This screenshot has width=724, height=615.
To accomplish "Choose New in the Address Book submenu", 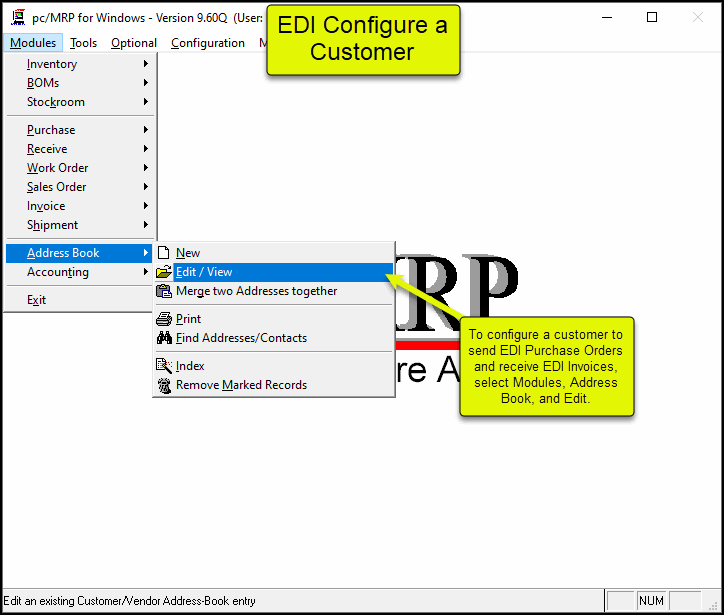I will tap(274, 253).
